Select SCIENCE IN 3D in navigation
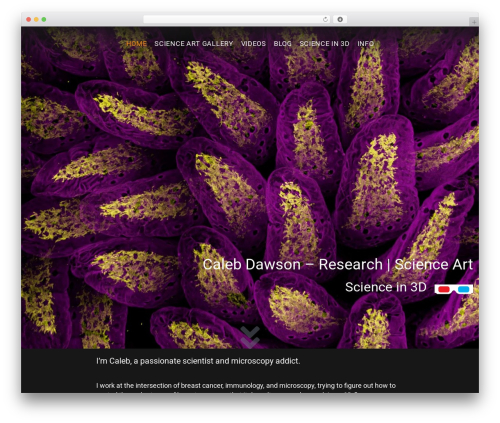 324,44
